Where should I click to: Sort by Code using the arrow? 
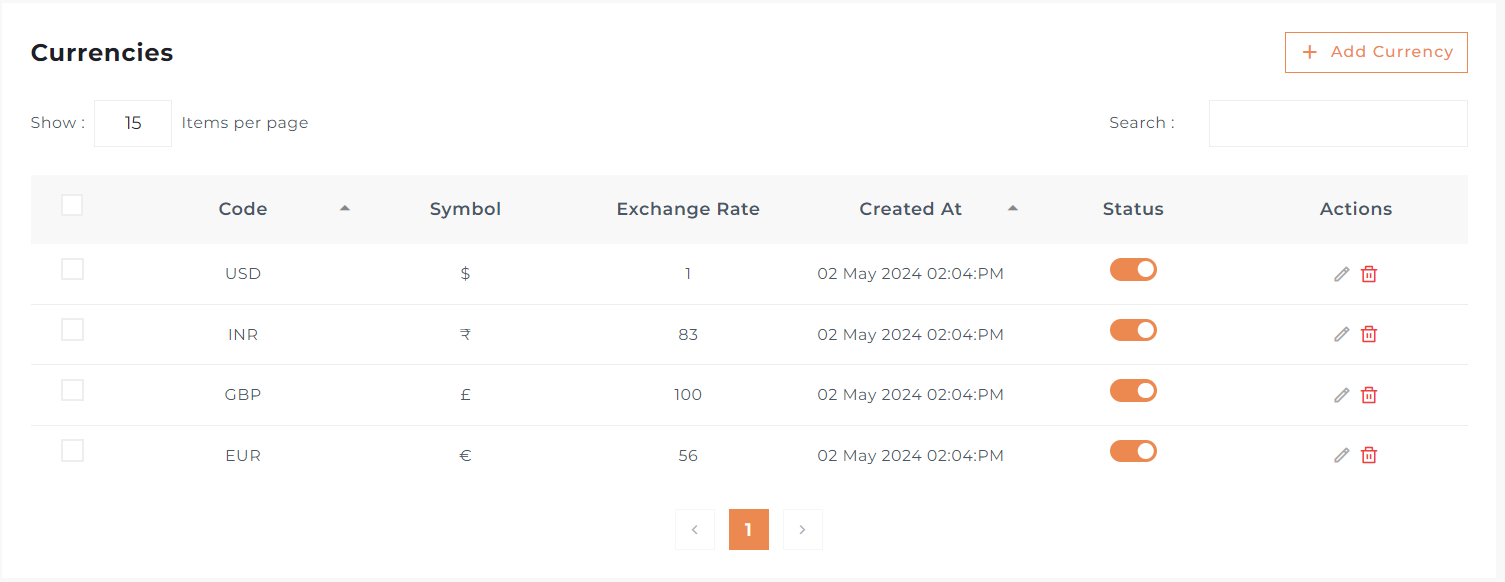coord(345,208)
